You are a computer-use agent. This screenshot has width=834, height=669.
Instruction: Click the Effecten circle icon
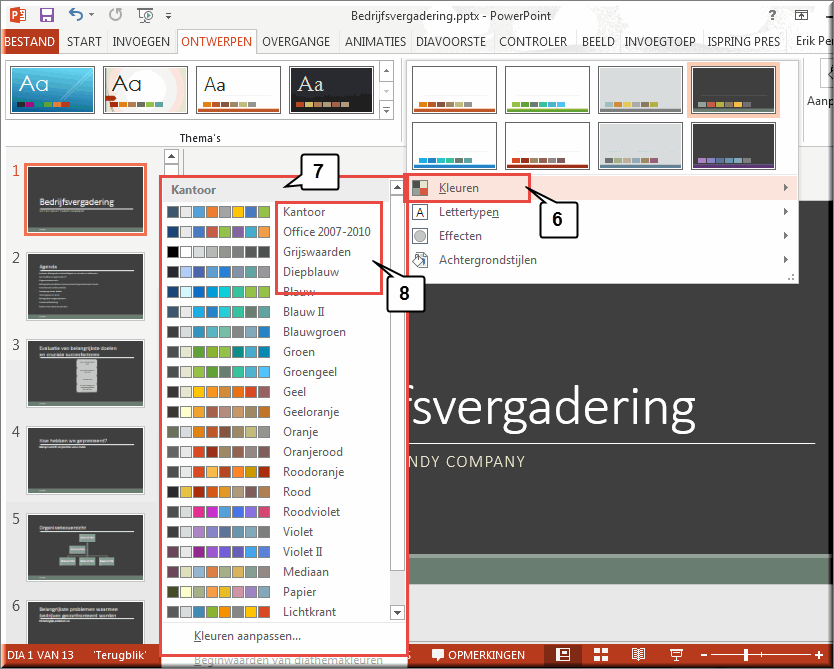point(420,236)
